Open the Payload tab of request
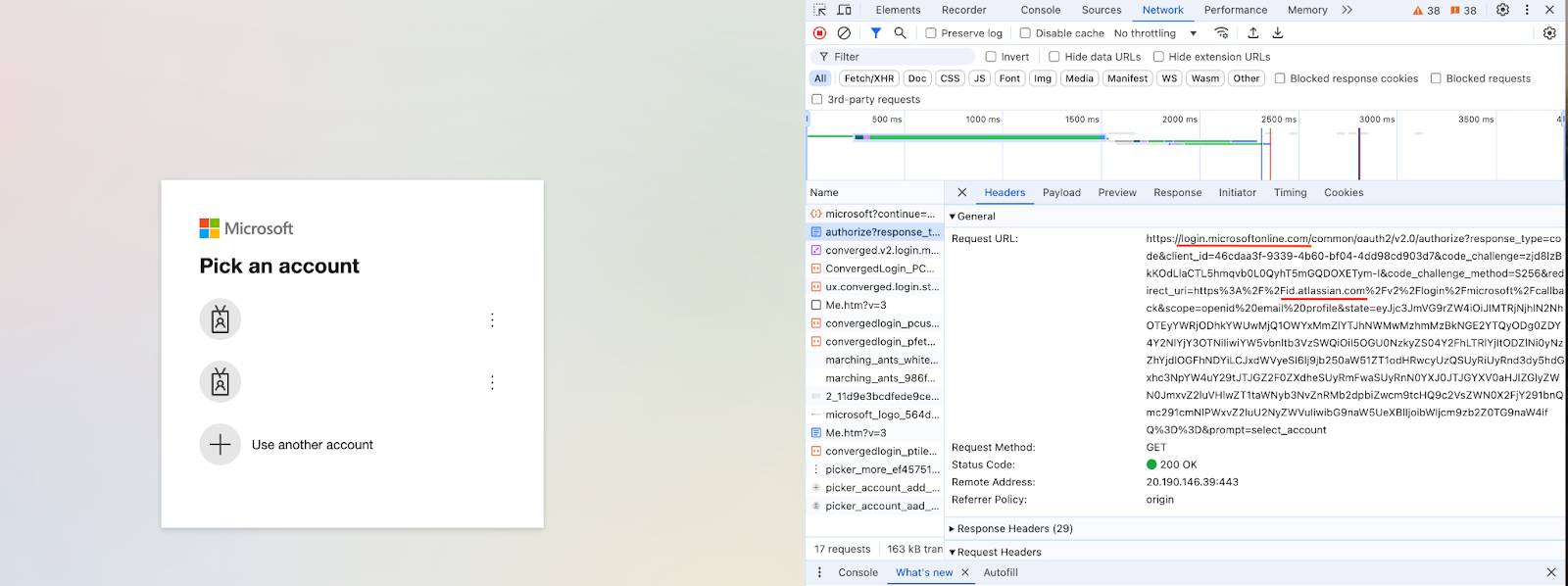This screenshot has height=586, width=1568. tap(1061, 192)
